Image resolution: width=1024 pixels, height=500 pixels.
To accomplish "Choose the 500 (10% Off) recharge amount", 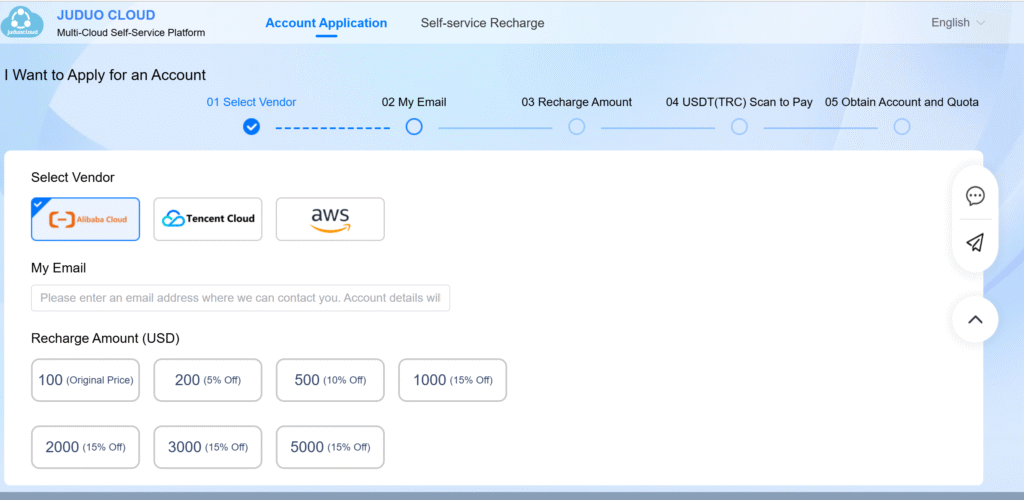I will coord(330,380).
